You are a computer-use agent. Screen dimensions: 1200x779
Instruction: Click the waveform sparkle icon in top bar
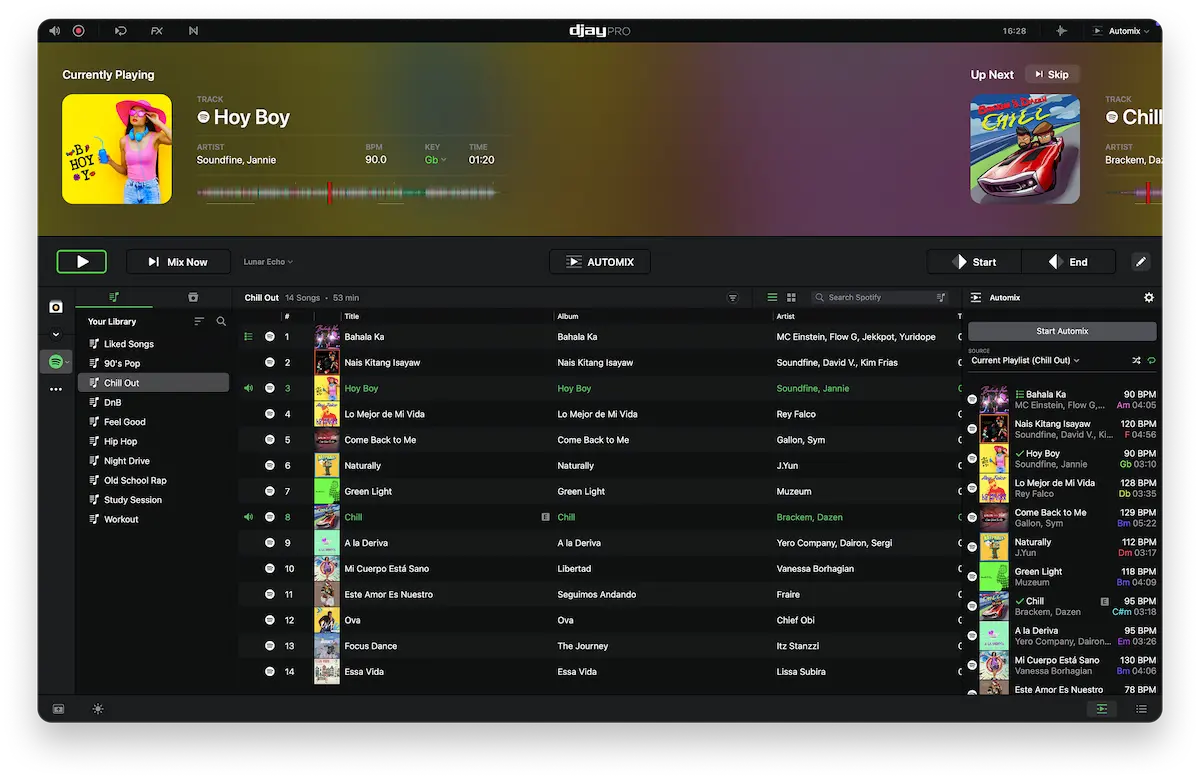(x=1061, y=31)
